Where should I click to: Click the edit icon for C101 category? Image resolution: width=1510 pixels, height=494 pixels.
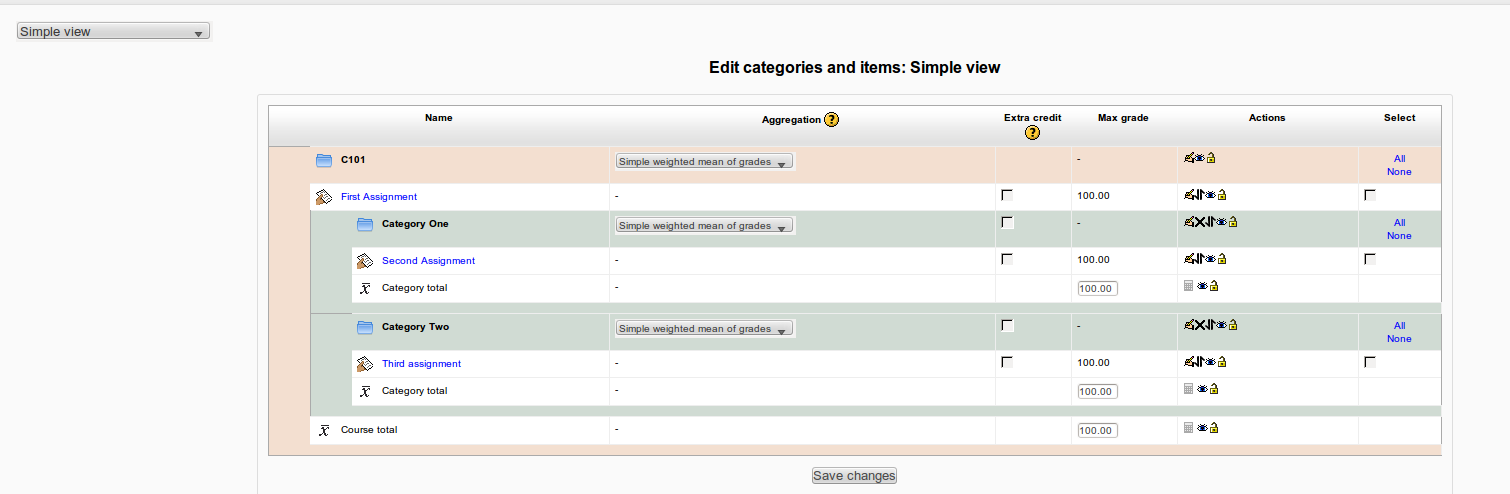[x=1188, y=158]
